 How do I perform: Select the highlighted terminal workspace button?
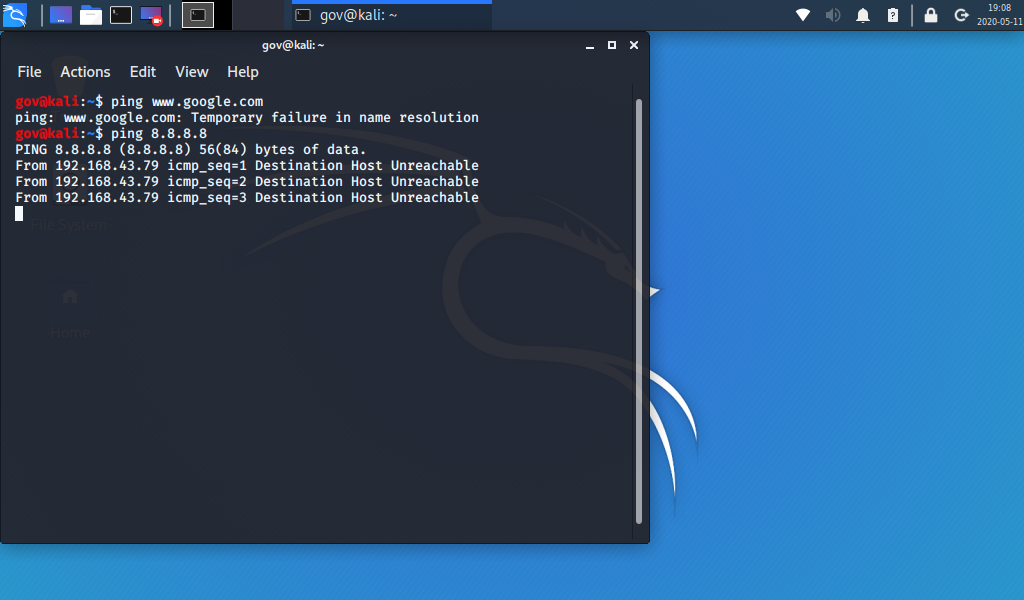coord(198,15)
